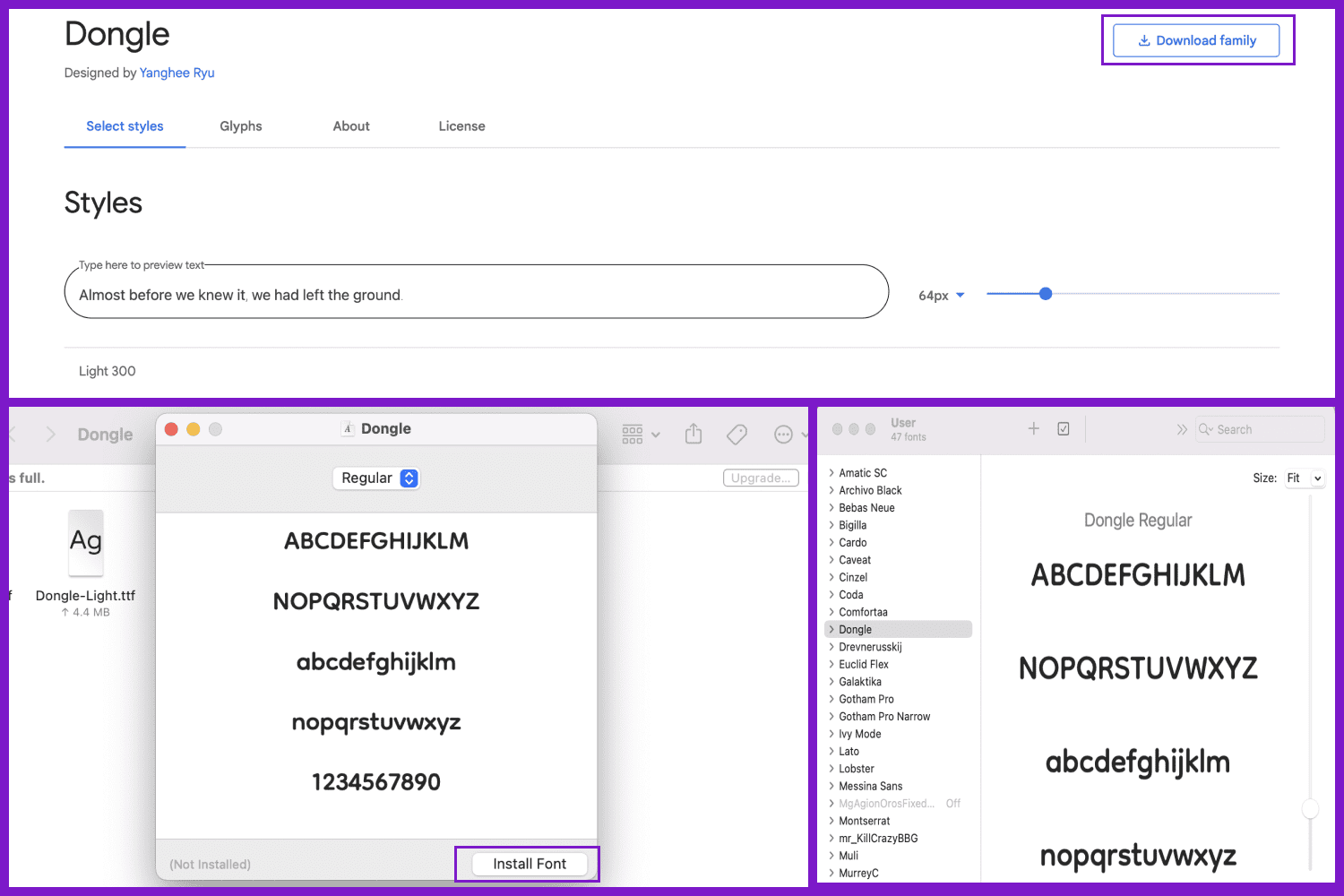Click the Finder share icon
1344x896 pixels.
694,434
